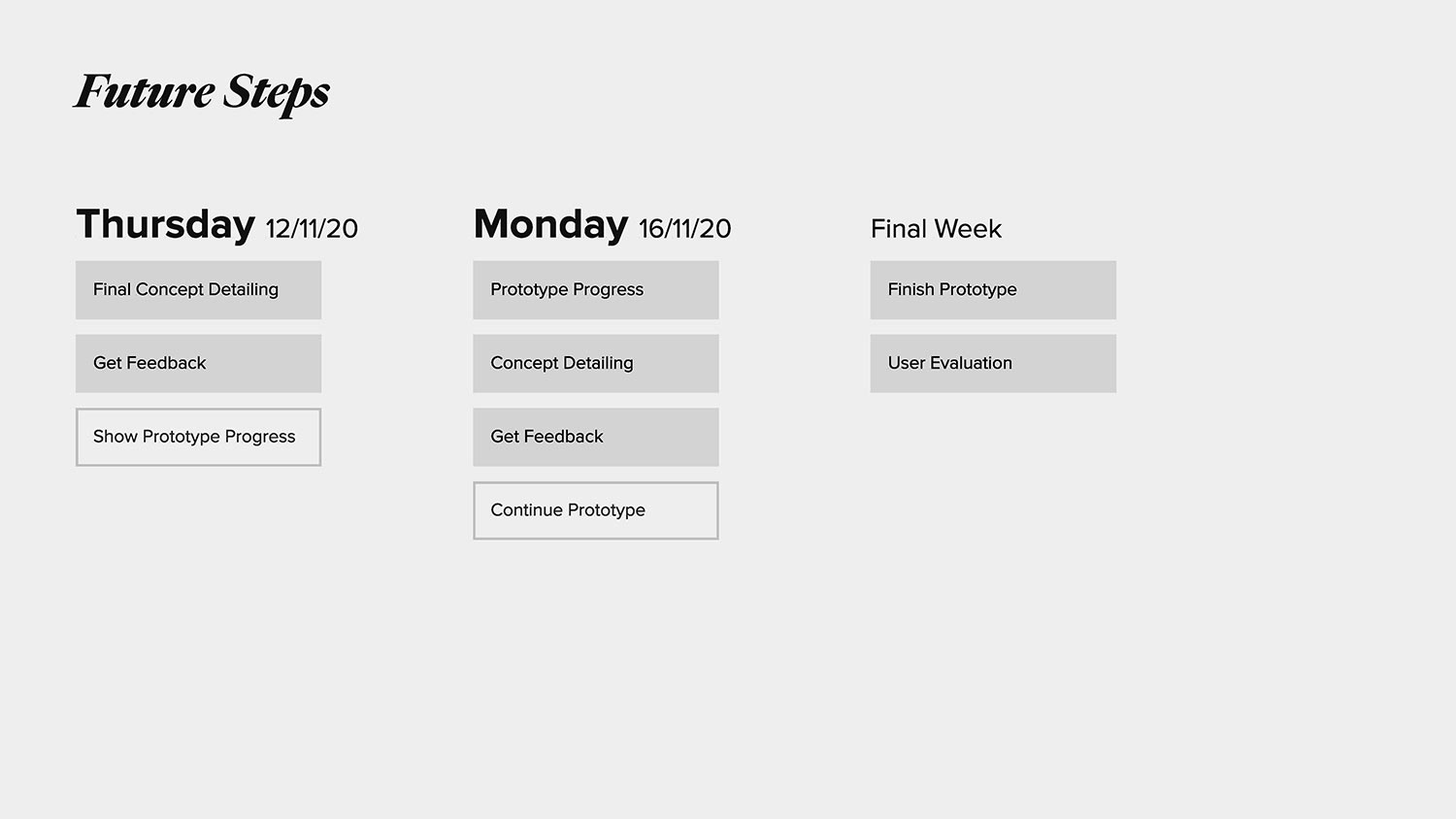Click the word Evaluation in User Evaluation box
Screen dimensions: 1456x819
pos(971,364)
